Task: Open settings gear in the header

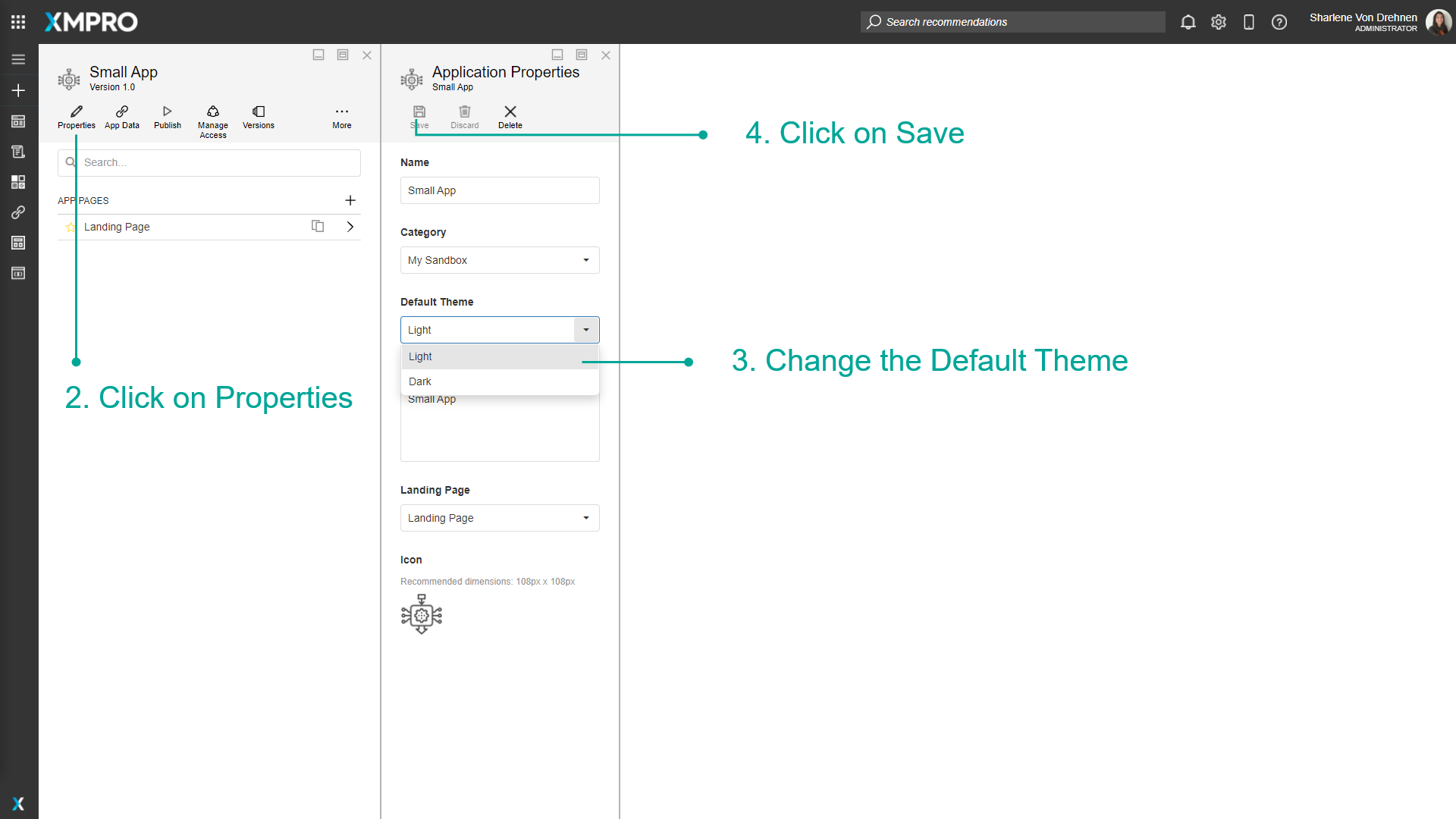Action: pos(1219,22)
